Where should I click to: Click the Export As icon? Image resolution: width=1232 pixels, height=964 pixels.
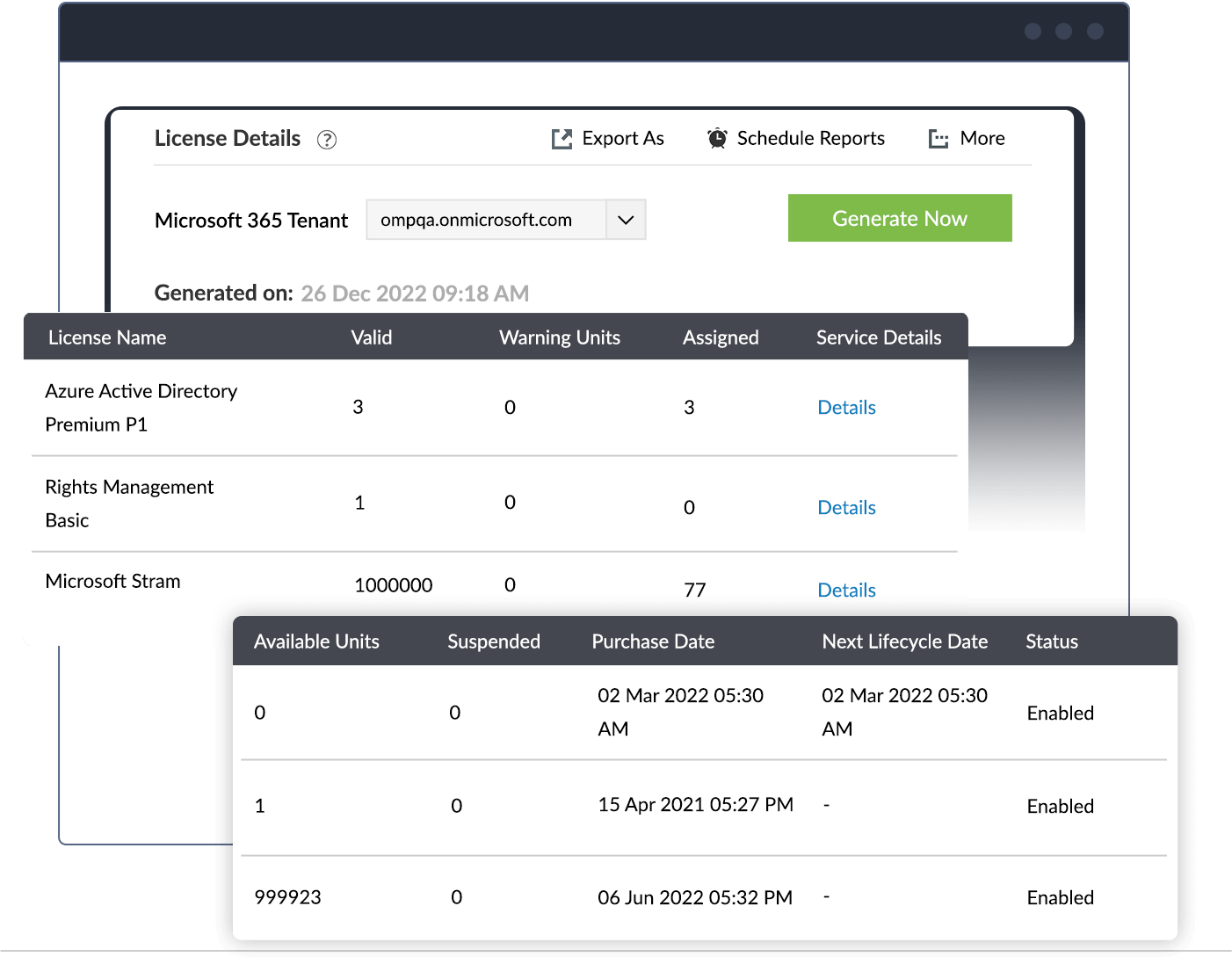562,138
